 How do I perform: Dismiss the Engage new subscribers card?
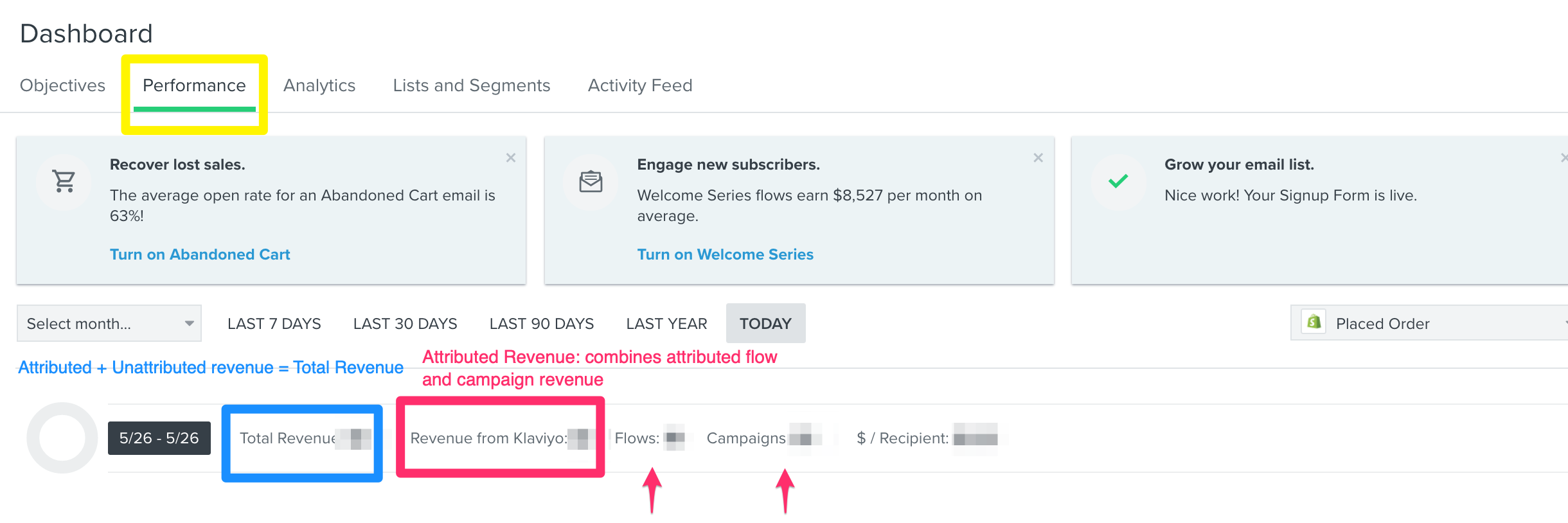[x=1038, y=158]
